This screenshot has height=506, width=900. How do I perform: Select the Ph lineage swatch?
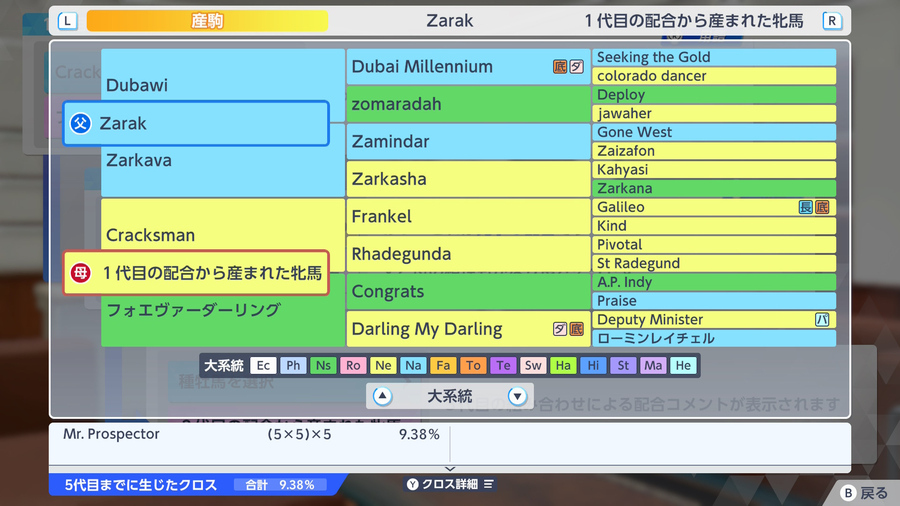[x=293, y=365]
